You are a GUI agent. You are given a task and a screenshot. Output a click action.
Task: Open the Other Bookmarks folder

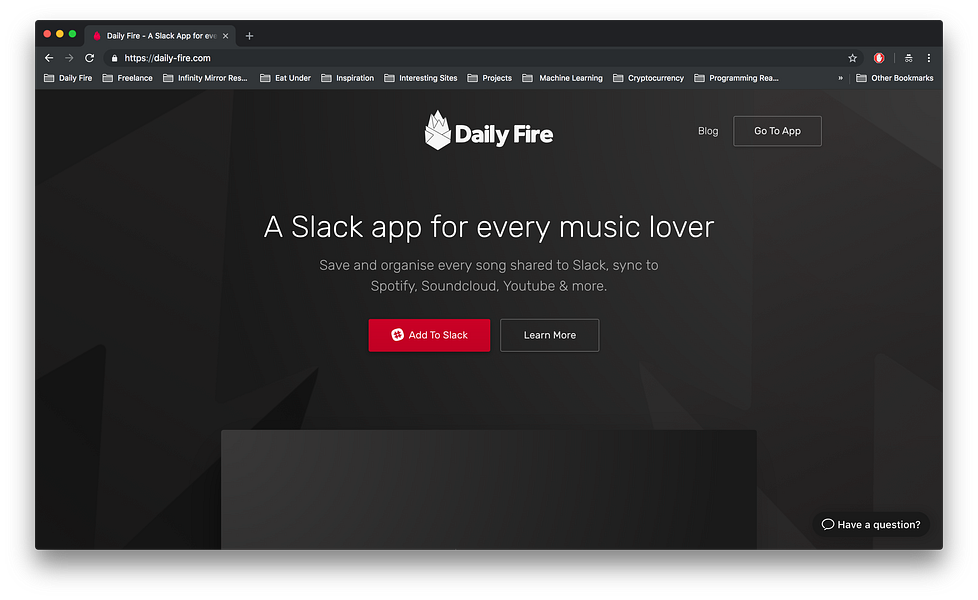(895, 78)
